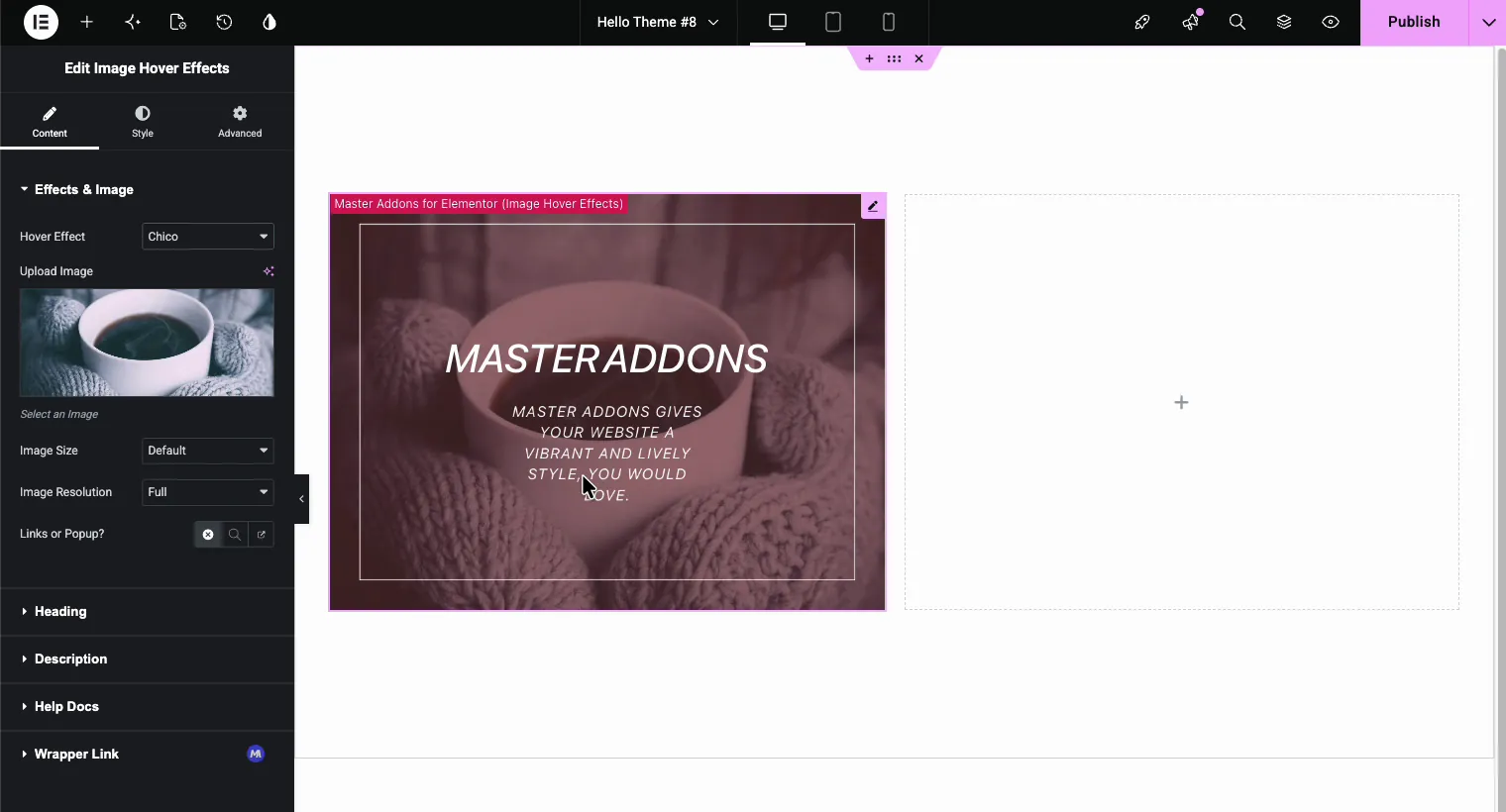Add a new element with plus icon

(87, 22)
